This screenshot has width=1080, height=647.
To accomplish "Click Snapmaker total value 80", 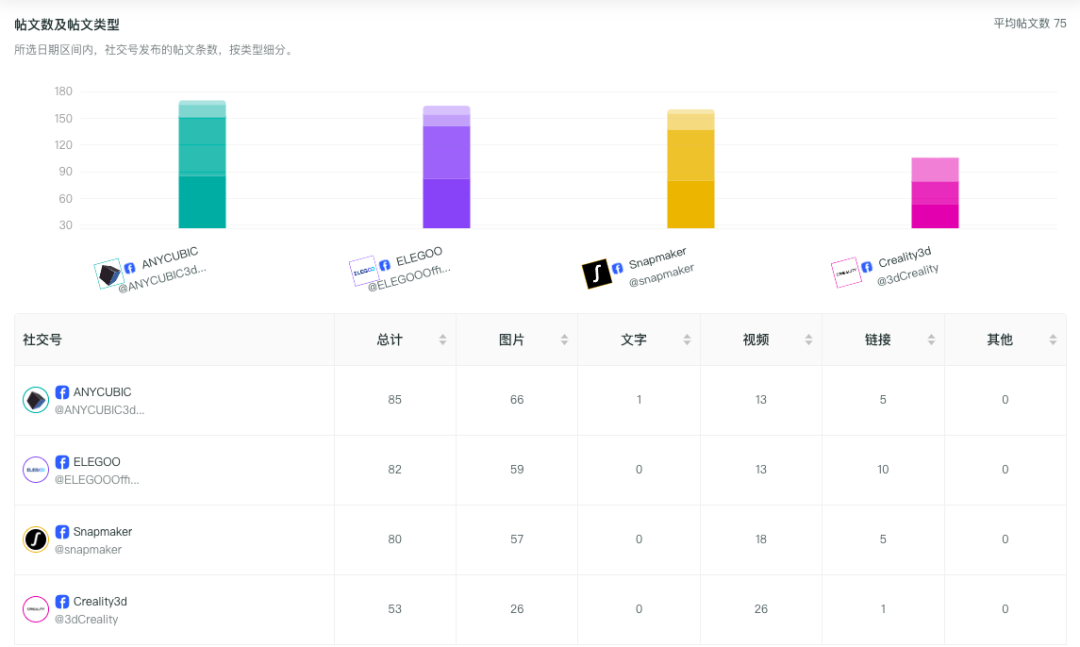I will [x=395, y=540].
